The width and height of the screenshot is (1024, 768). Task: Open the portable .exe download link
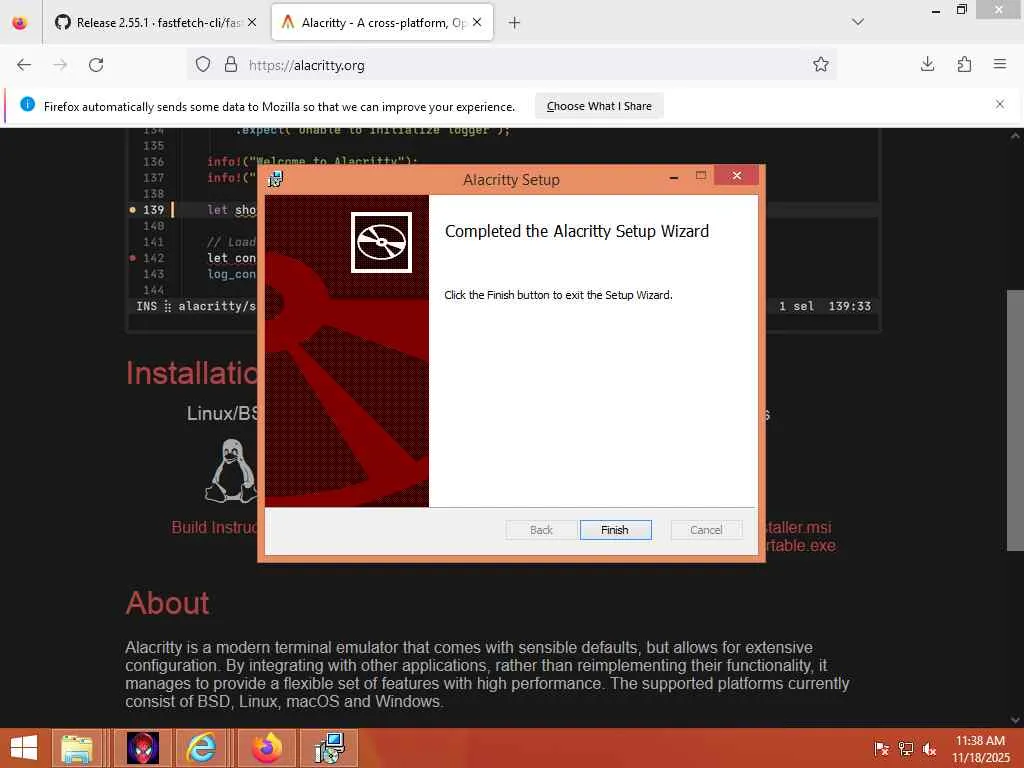coord(800,545)
